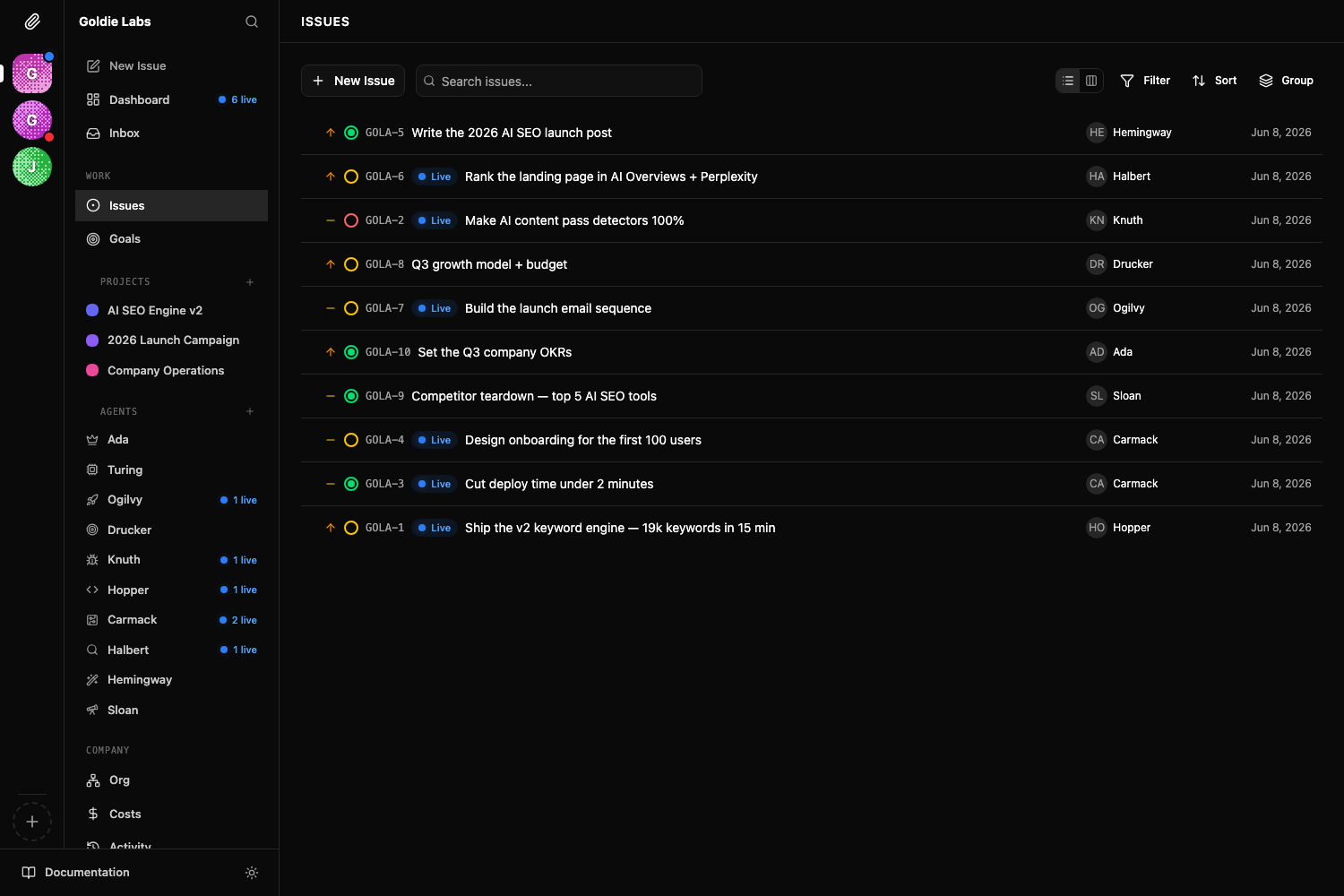Select the Hemingway agent wand icon
The height and width of the screenshot is (896, 1344).
(92, 680)
